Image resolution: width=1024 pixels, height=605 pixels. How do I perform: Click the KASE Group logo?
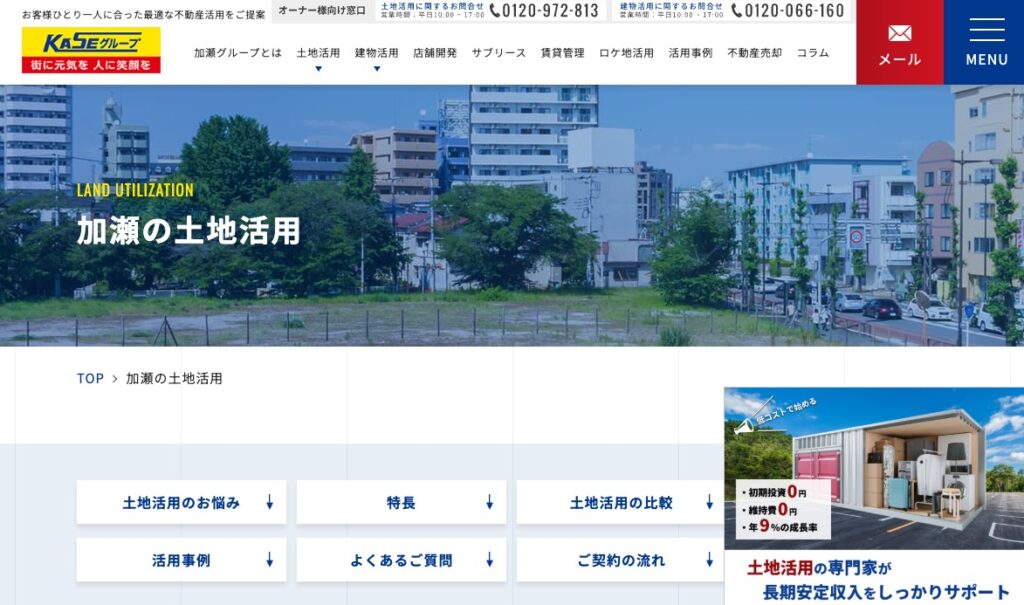(x=91, y=50)
